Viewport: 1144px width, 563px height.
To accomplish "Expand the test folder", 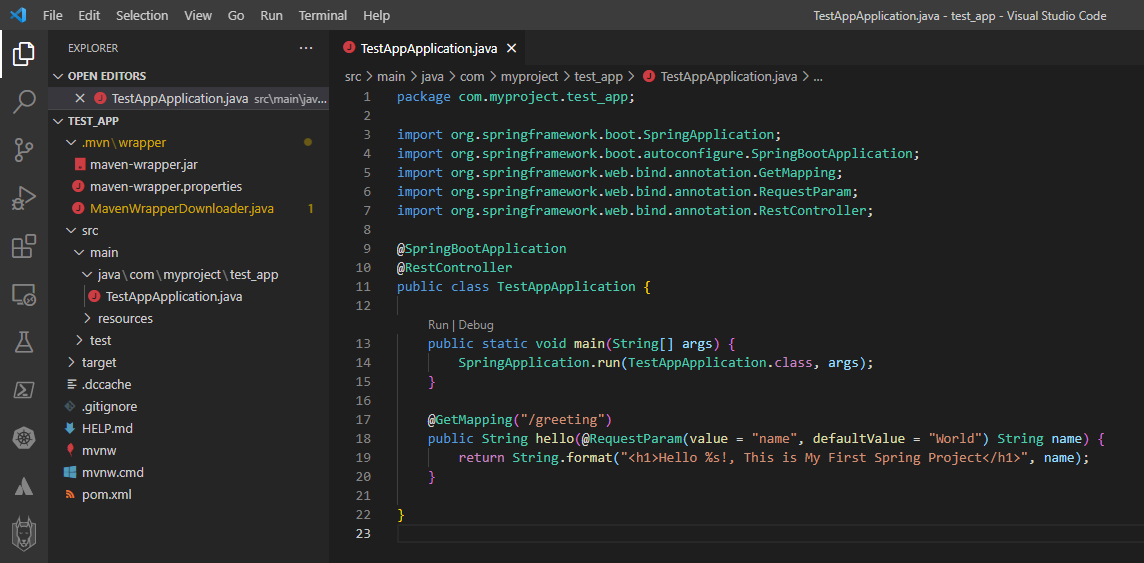I will (x=79, y=341).
